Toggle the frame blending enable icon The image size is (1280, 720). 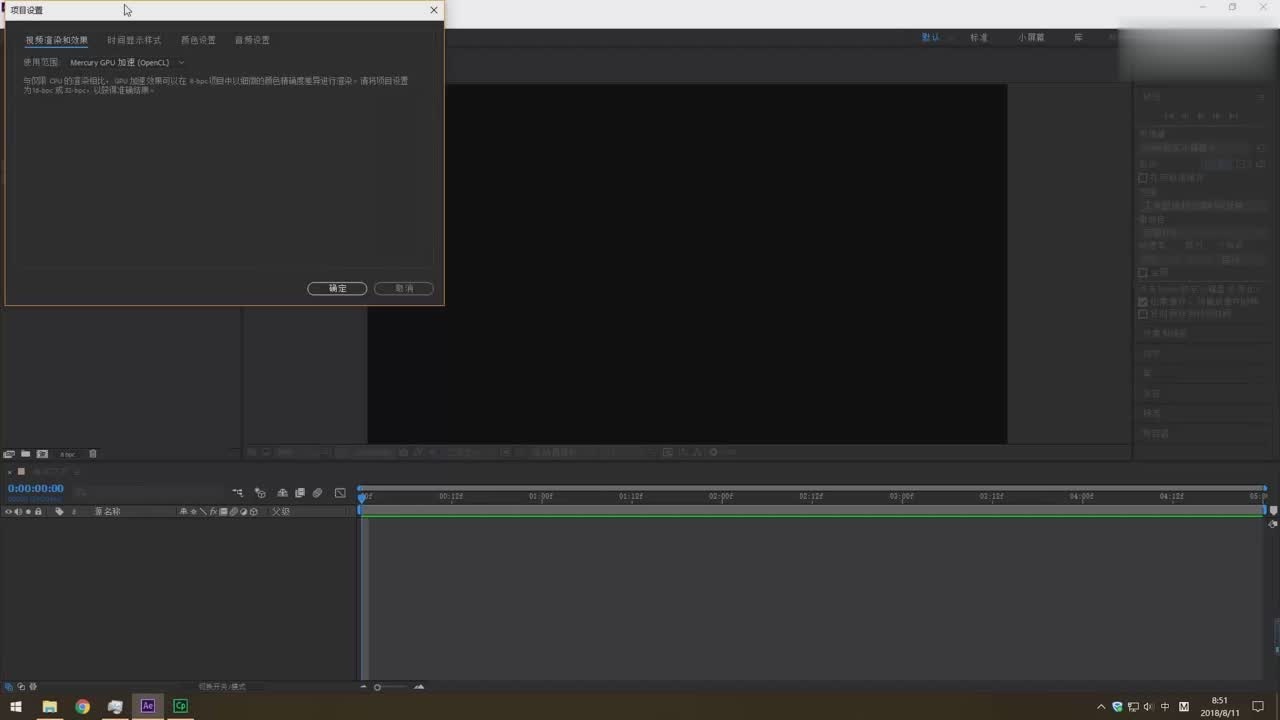tap(299, 493)
